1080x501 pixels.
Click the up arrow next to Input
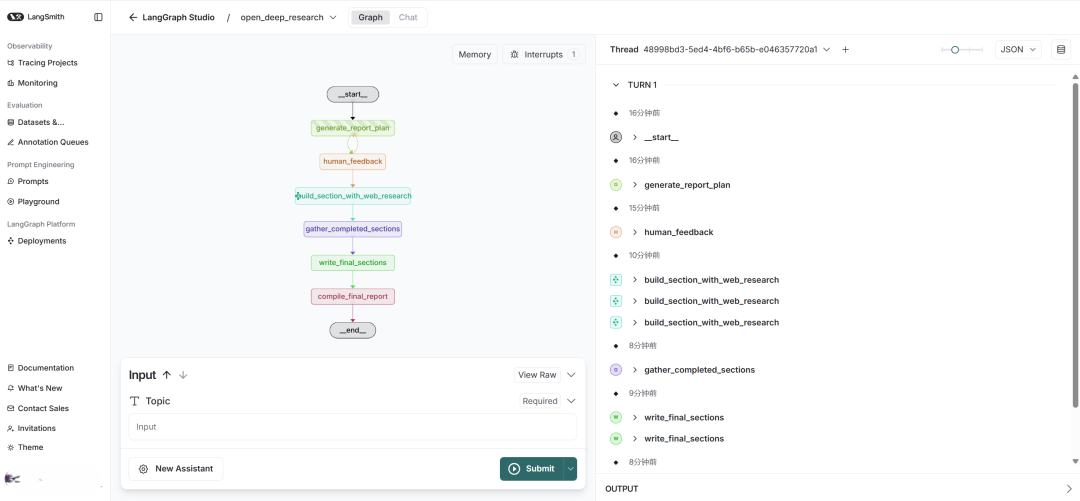(x=166, y=375)
